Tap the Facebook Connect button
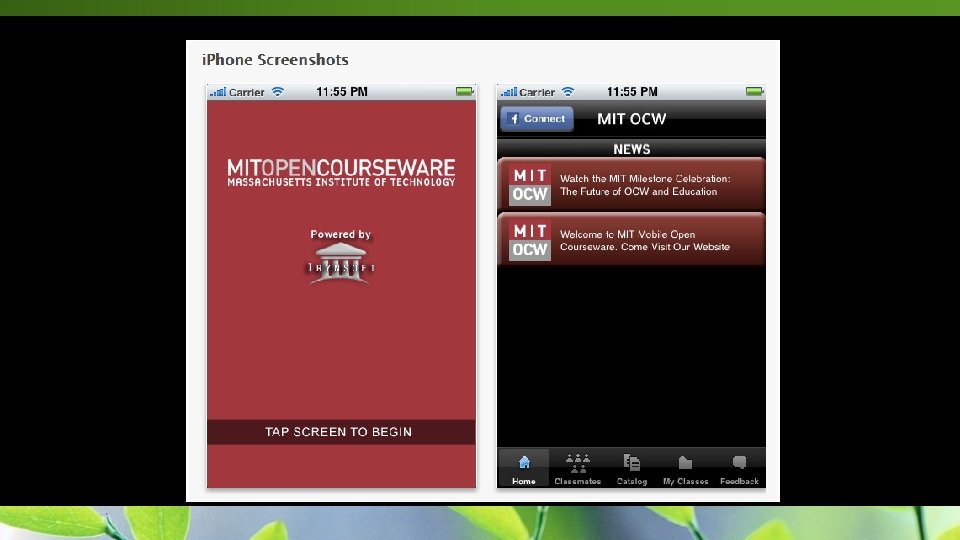 point(537,119)
